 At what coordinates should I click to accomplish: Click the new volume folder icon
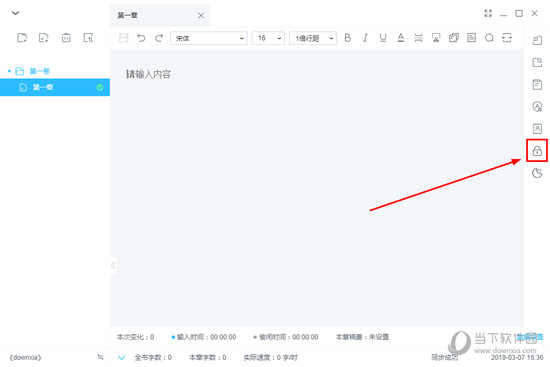(22, 38)
